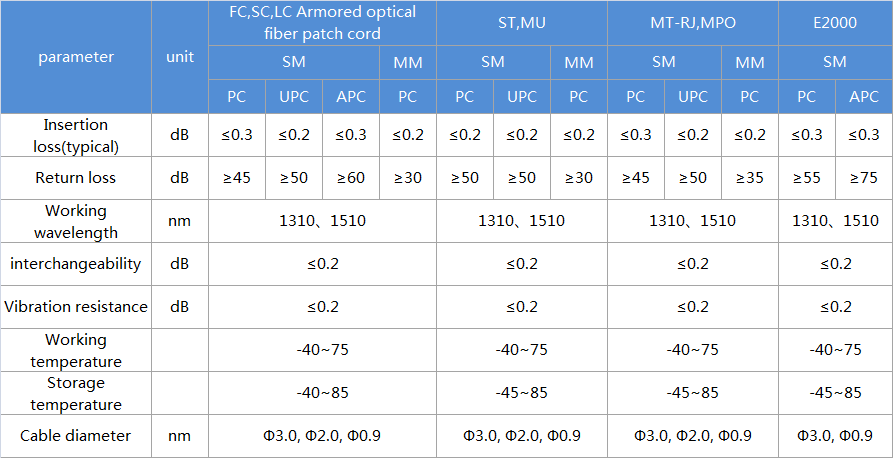The width and height of the screenshot is (893, 458).
Task: Click the "unit" column header cell
Action: pyautogui.click(x=179, y=57)
